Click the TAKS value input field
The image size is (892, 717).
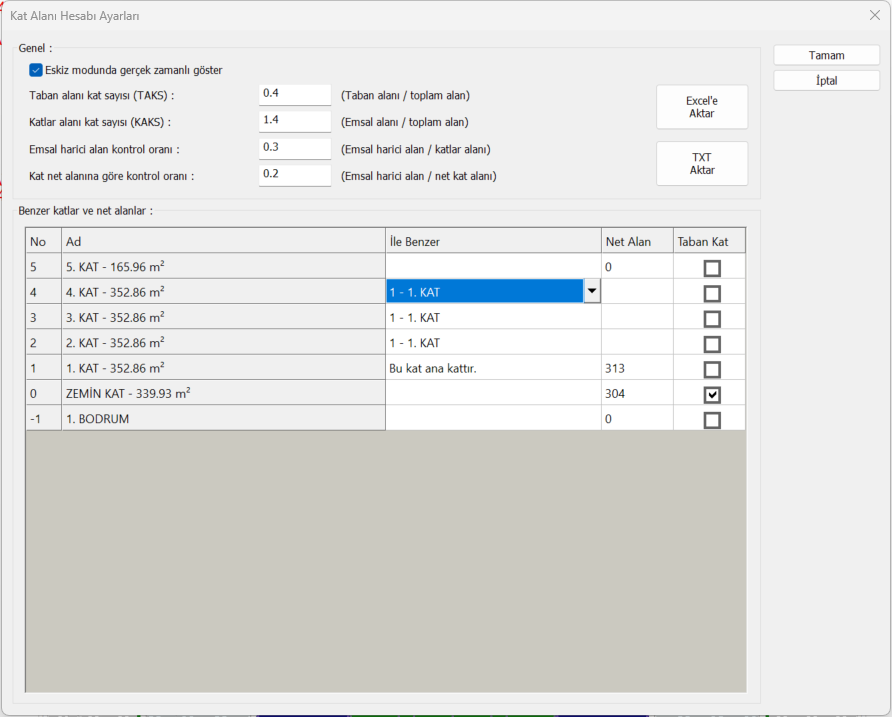click(294, 94)
